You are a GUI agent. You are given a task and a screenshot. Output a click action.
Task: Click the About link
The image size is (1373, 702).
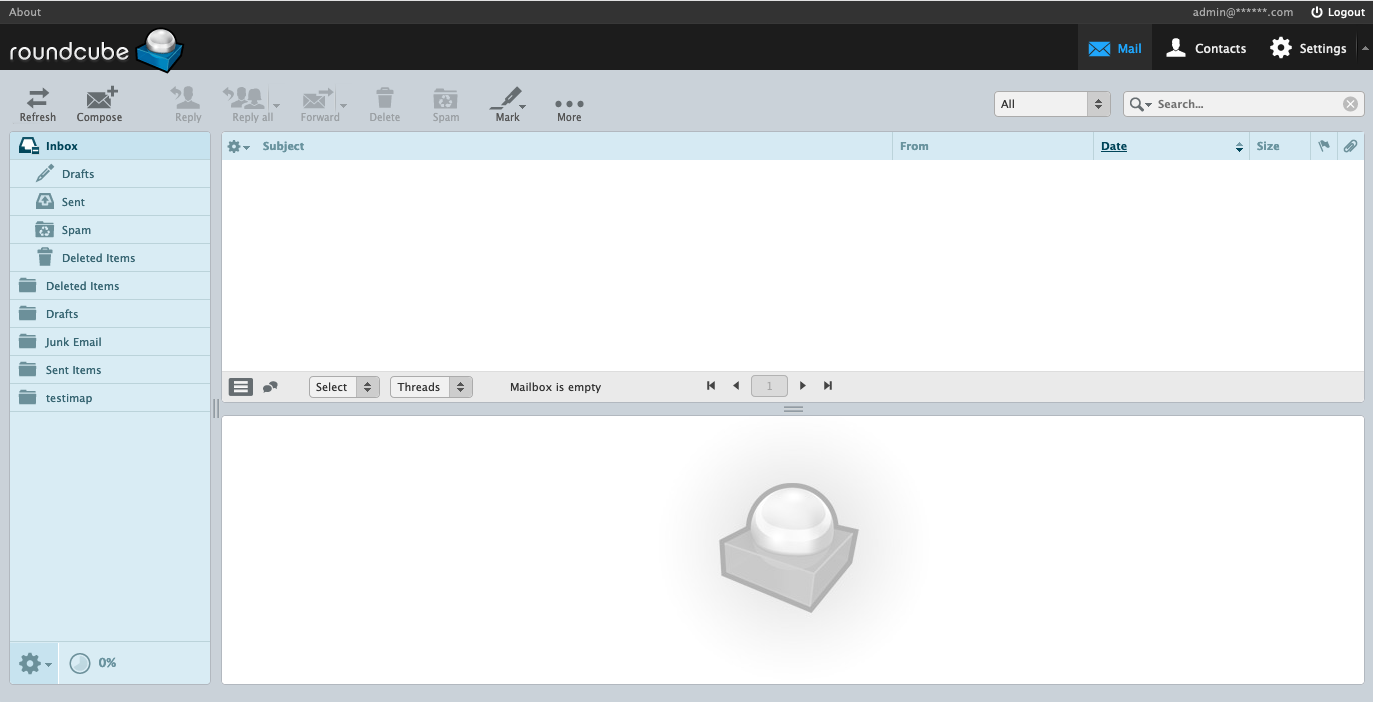click(25, 12)
